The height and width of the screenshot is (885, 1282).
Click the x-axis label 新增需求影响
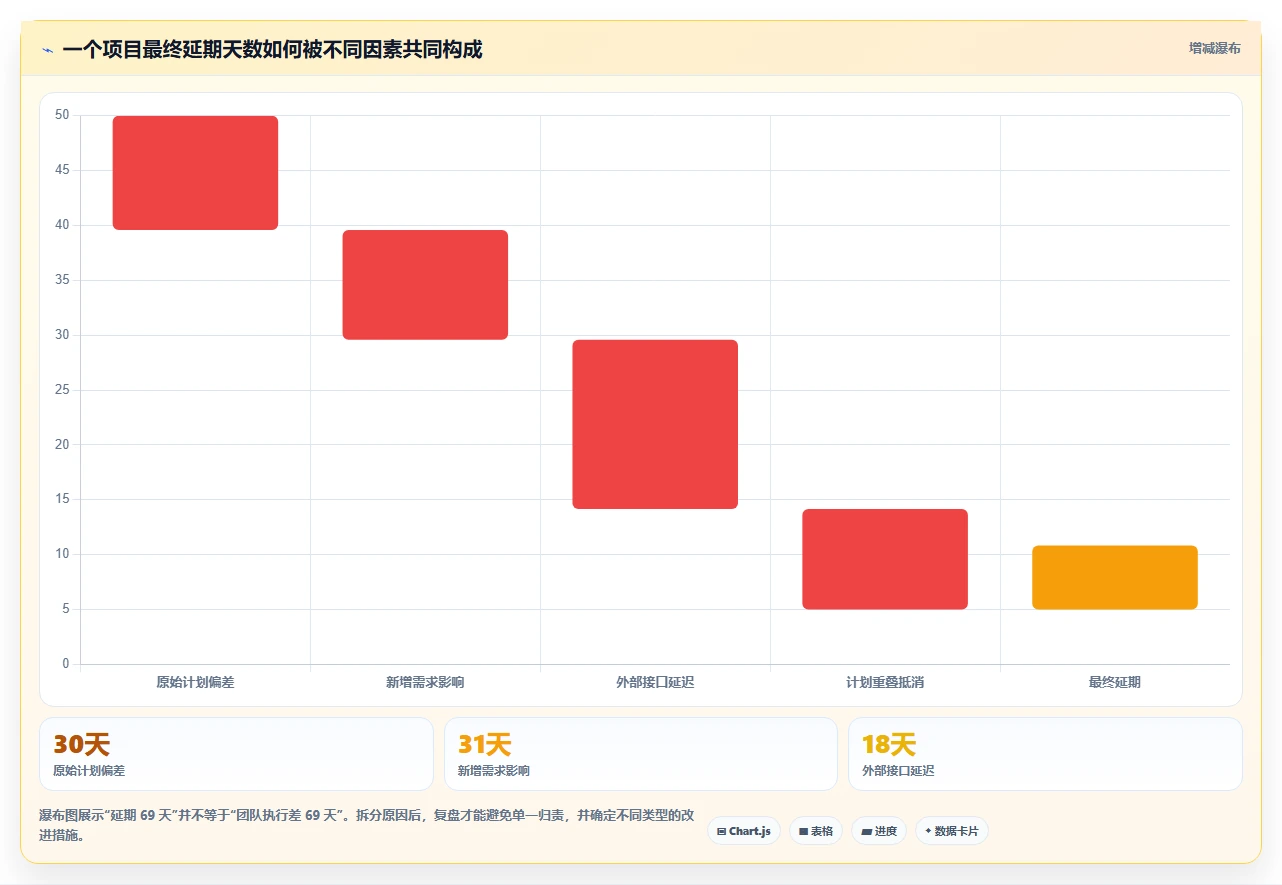click(425, 682)
